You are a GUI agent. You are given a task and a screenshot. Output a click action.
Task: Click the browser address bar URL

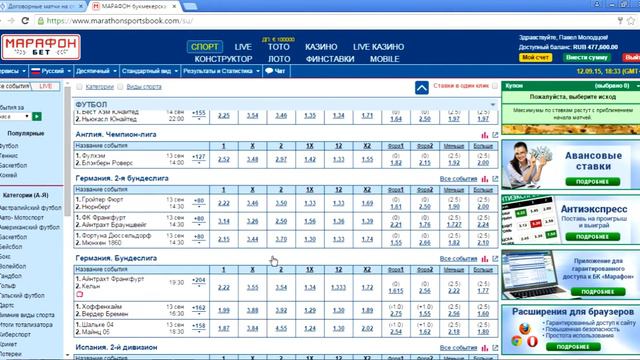point(120,21)
